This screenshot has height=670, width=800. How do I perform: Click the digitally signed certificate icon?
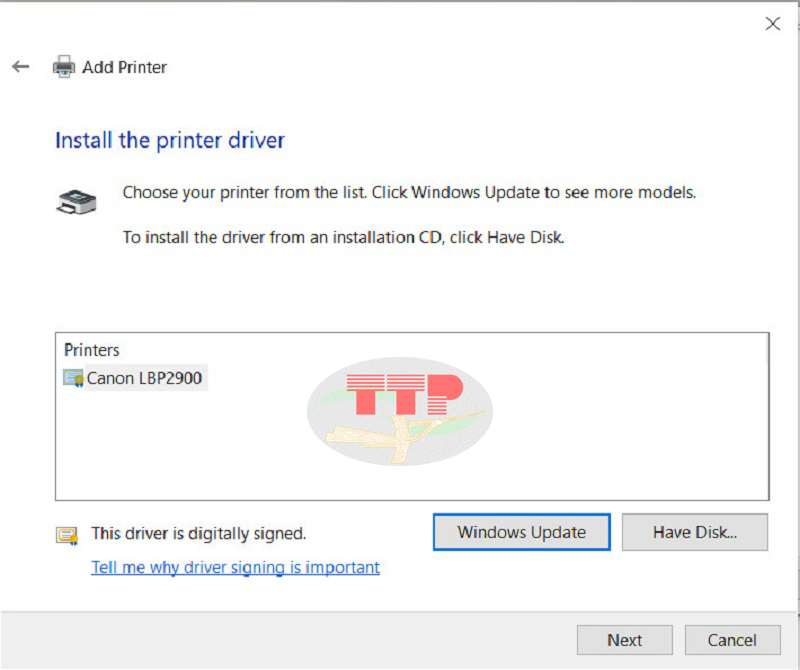point(67,536)
